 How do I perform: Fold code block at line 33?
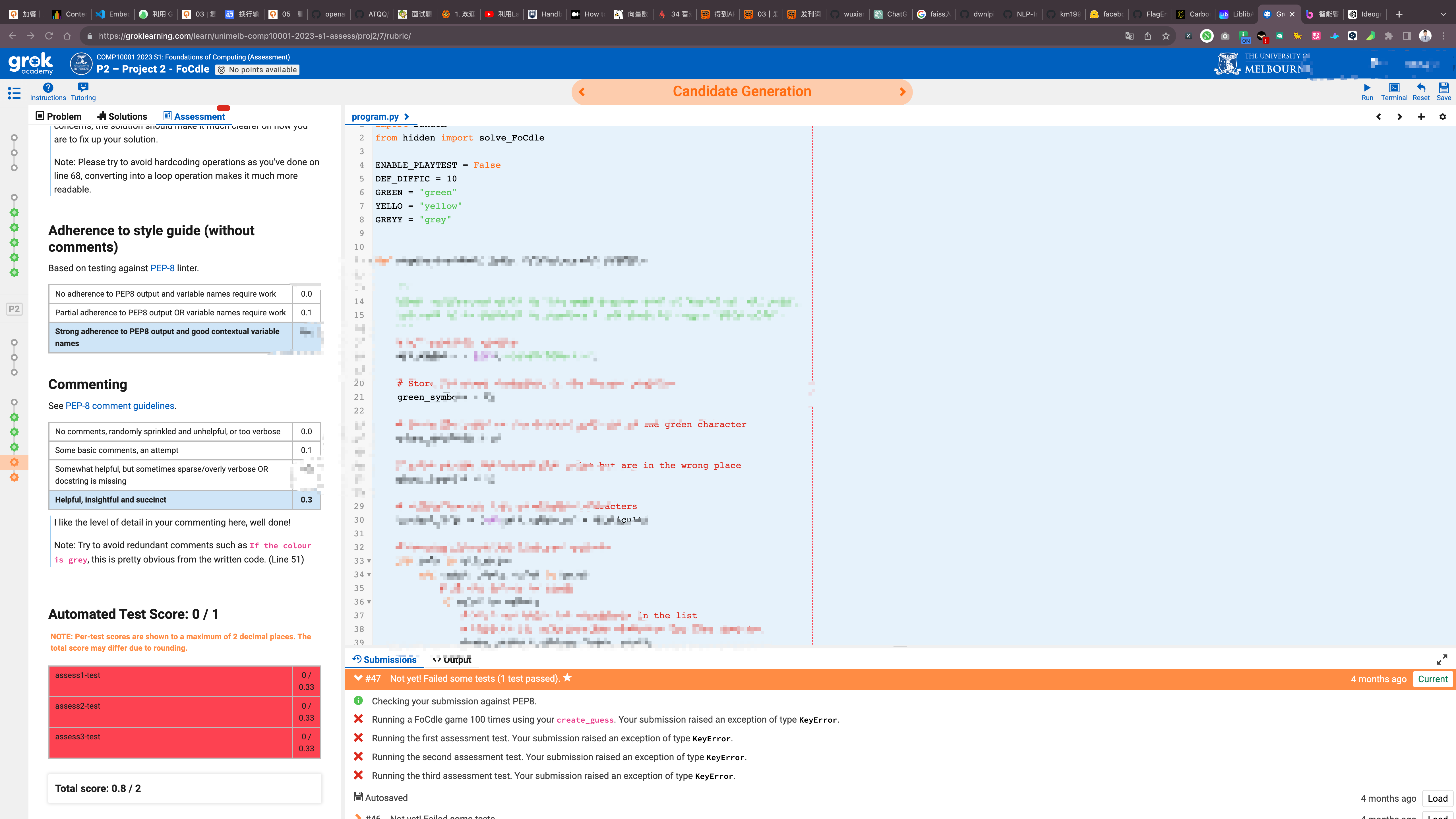point(369,561)
